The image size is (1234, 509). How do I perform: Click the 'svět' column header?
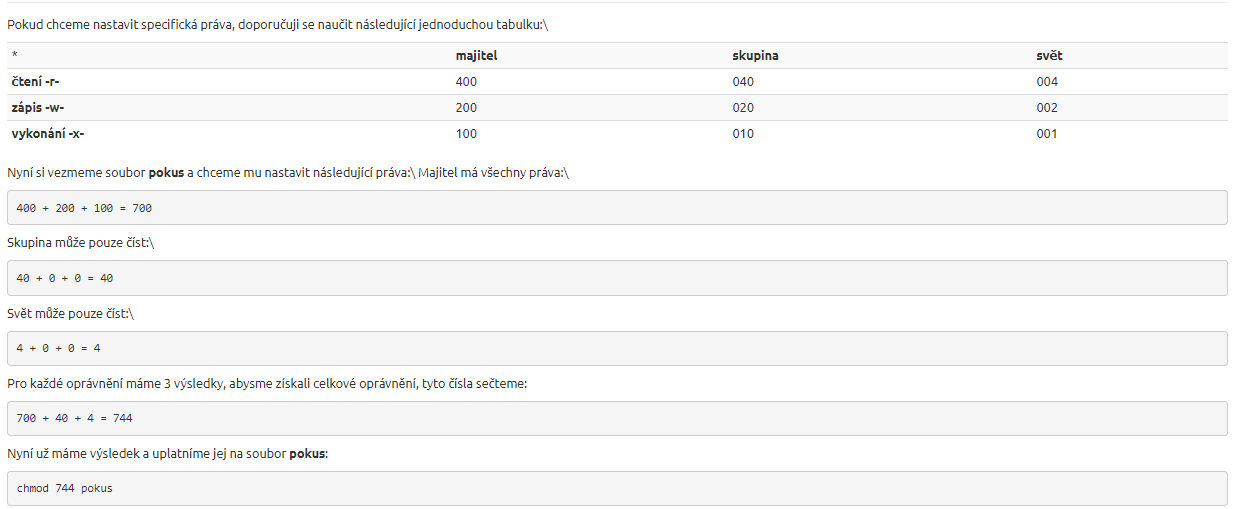pos(1049,56)
